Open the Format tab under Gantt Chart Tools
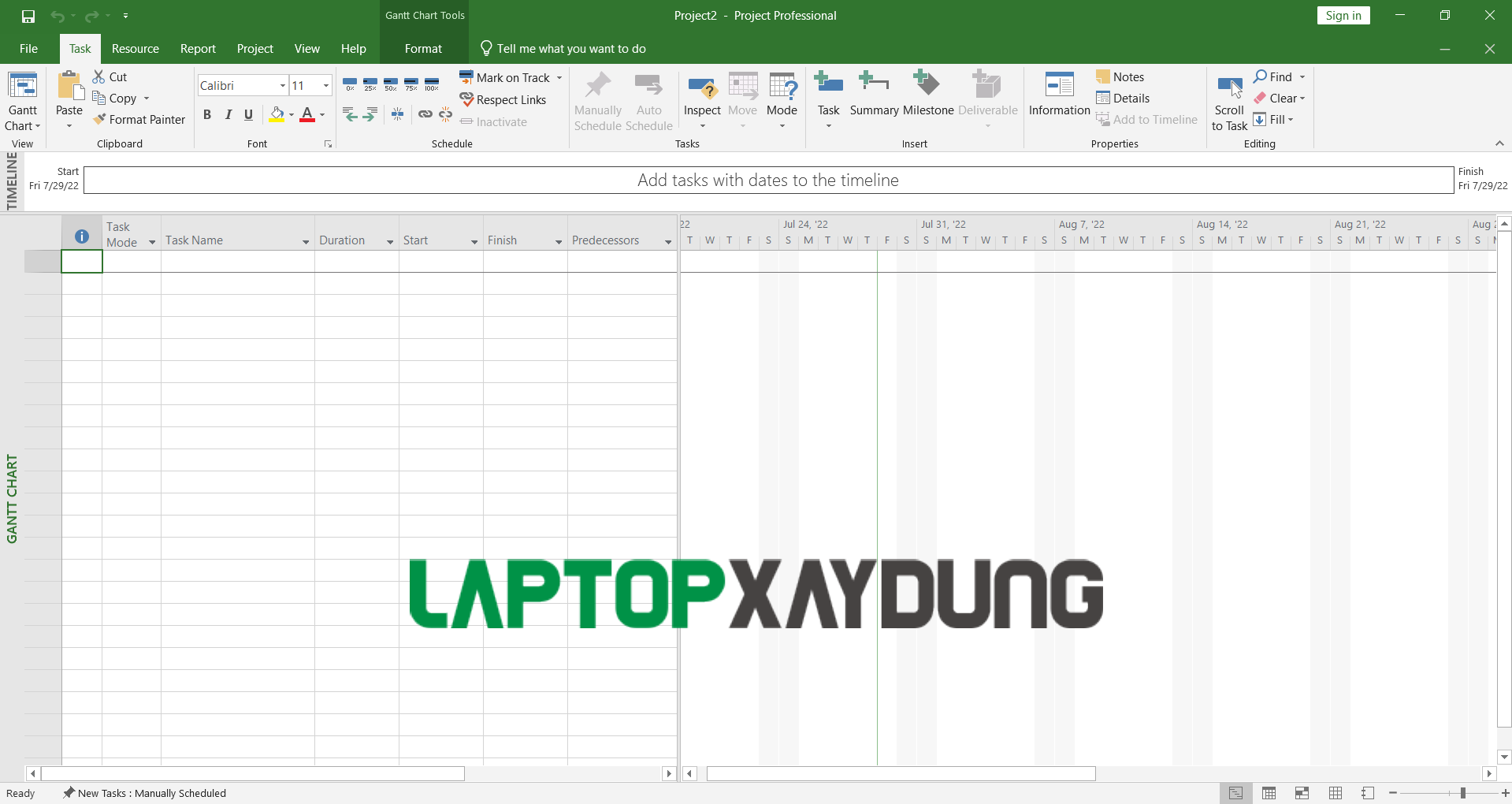1512x804 pixels. click(422, 48)
